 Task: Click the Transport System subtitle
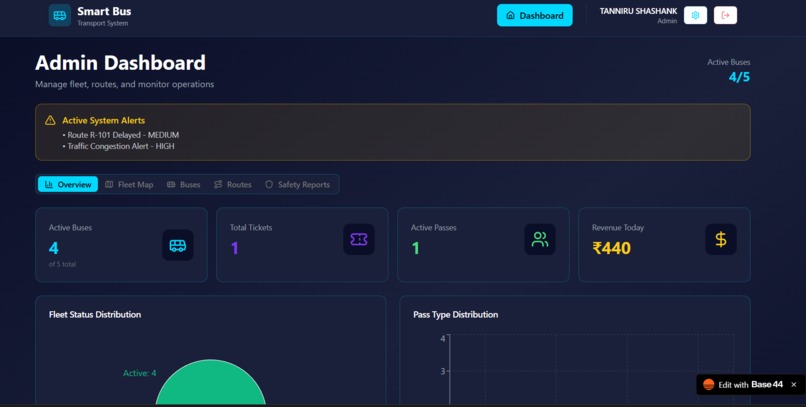pyautogui.click(x=103, y=23)
